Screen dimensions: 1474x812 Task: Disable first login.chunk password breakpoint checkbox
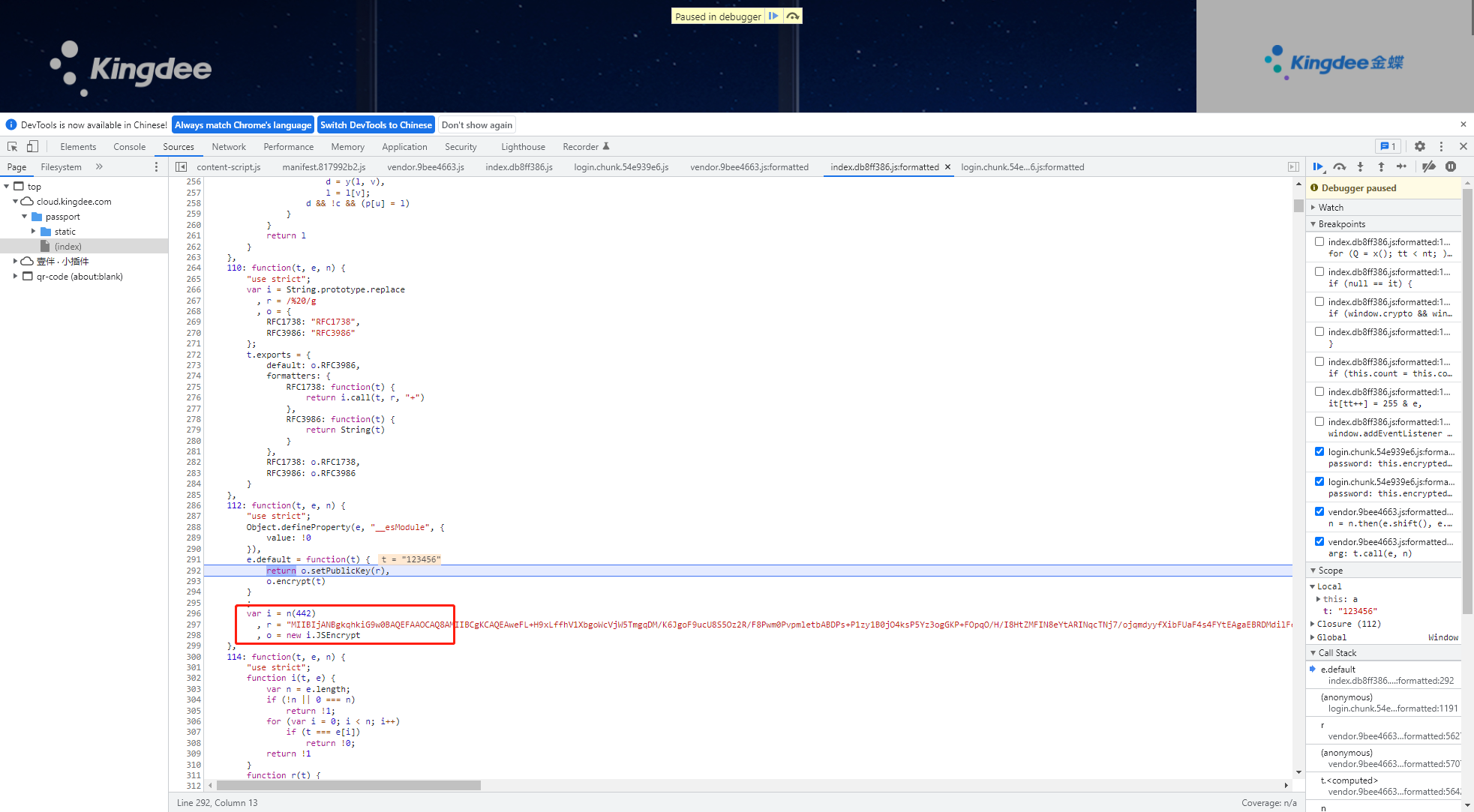(x=1319, y=451)
